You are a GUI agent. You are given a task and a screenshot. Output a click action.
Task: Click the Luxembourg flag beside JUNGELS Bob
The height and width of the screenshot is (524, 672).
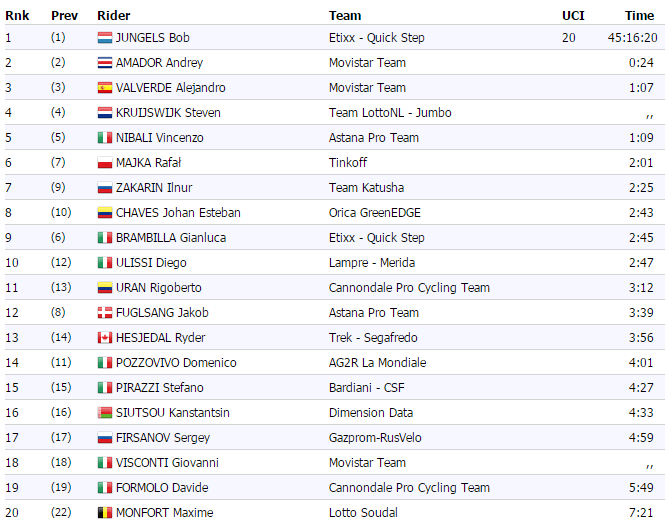pyautogui.click(x=104, y=38)
